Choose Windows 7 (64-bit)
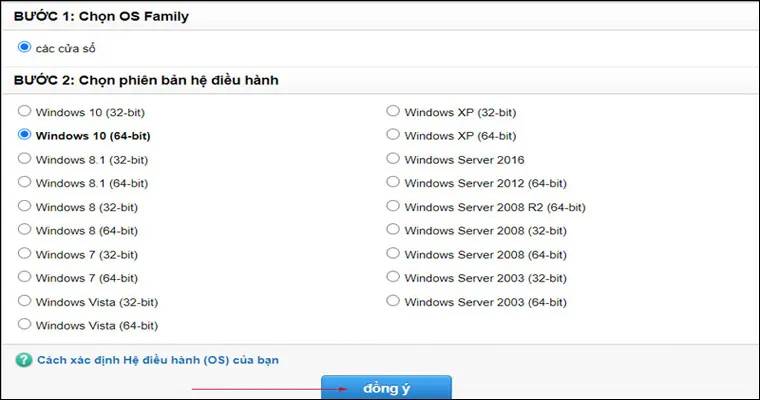The image size is (760, 400). [x=25, y=277]
